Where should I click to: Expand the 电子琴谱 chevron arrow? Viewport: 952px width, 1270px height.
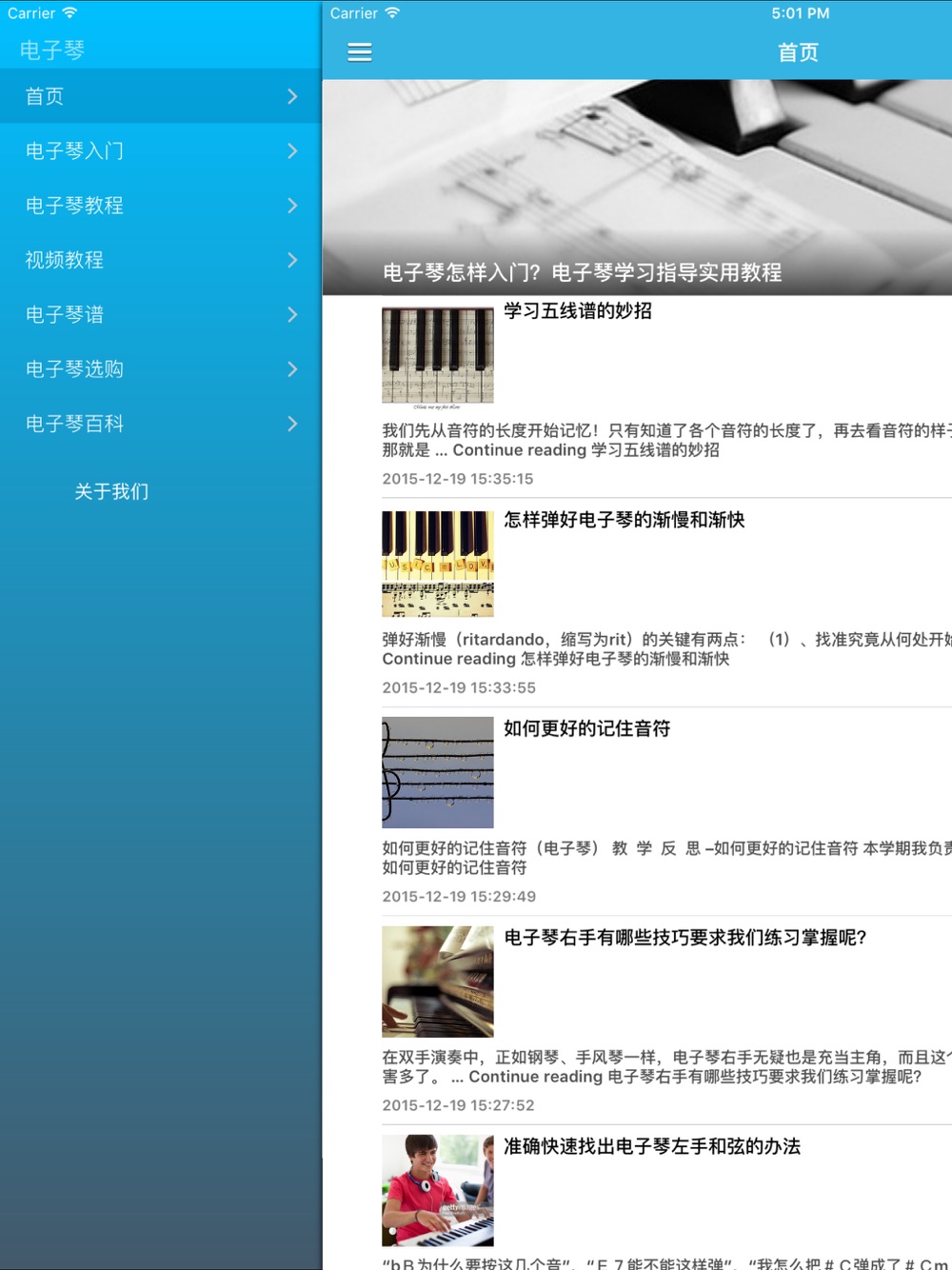point(292,314)
